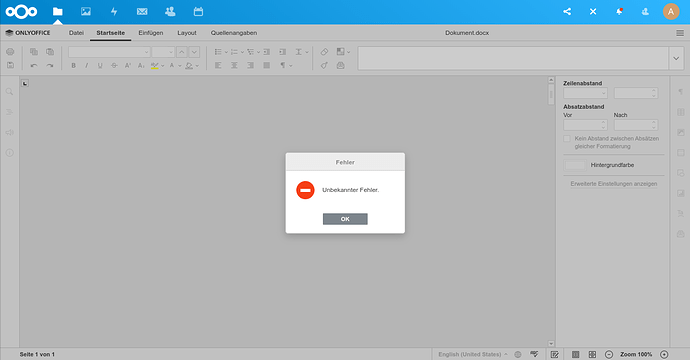Open the Nextcloud Mail envelope icon
The image size is (690, 360).
[x=142, y=11]
